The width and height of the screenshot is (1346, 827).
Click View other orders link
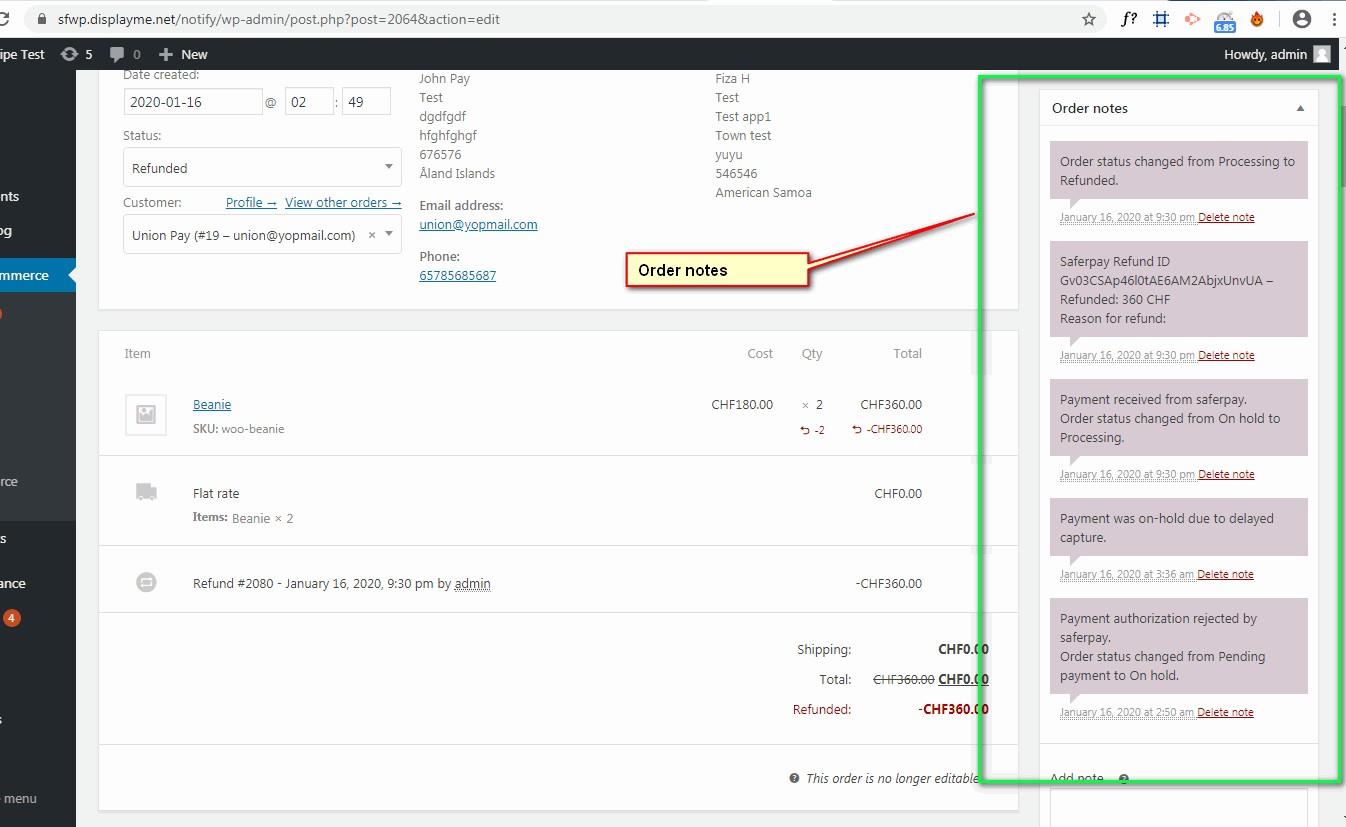point(342,202)
